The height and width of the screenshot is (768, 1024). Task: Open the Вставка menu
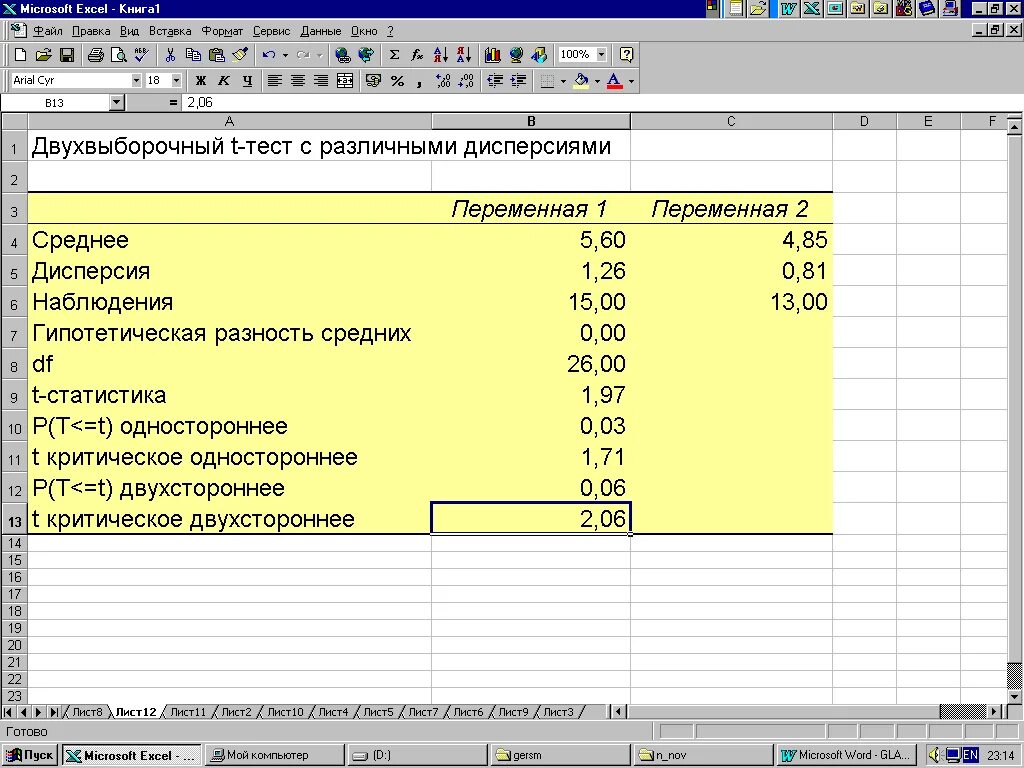(170, 31)
